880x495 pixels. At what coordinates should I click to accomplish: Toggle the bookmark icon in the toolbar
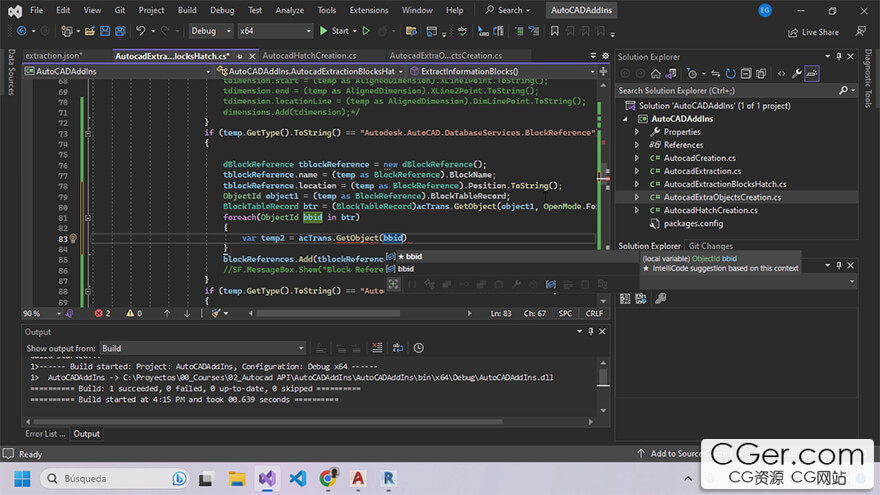(554, 31)
